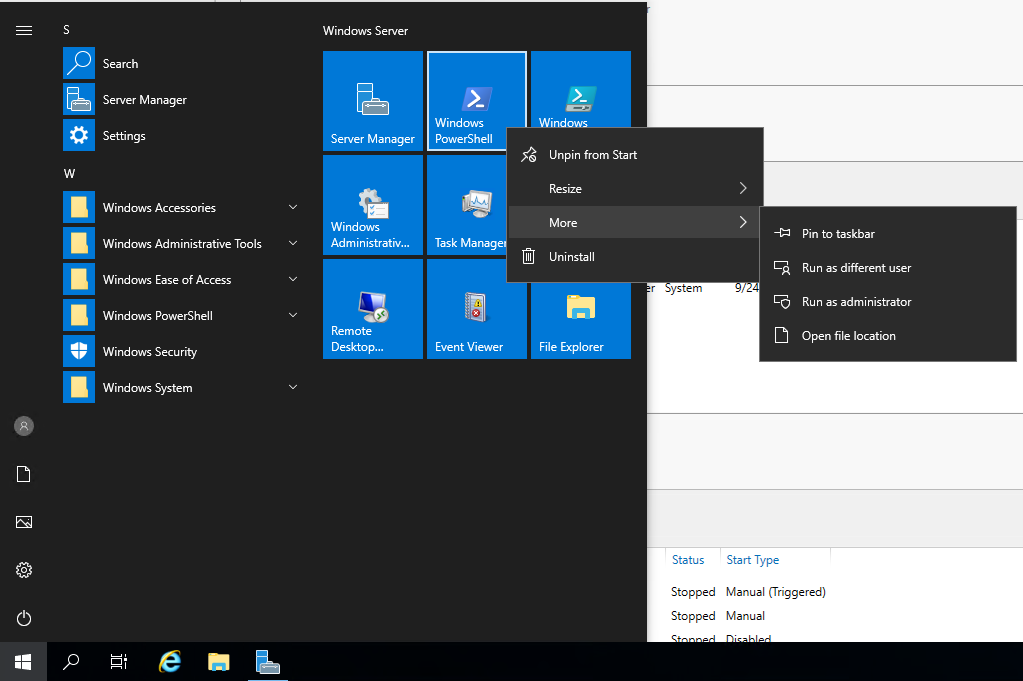Open the Task Manager tile
Viewport: 1023px width, 681px height.
[x=467, y=205]
